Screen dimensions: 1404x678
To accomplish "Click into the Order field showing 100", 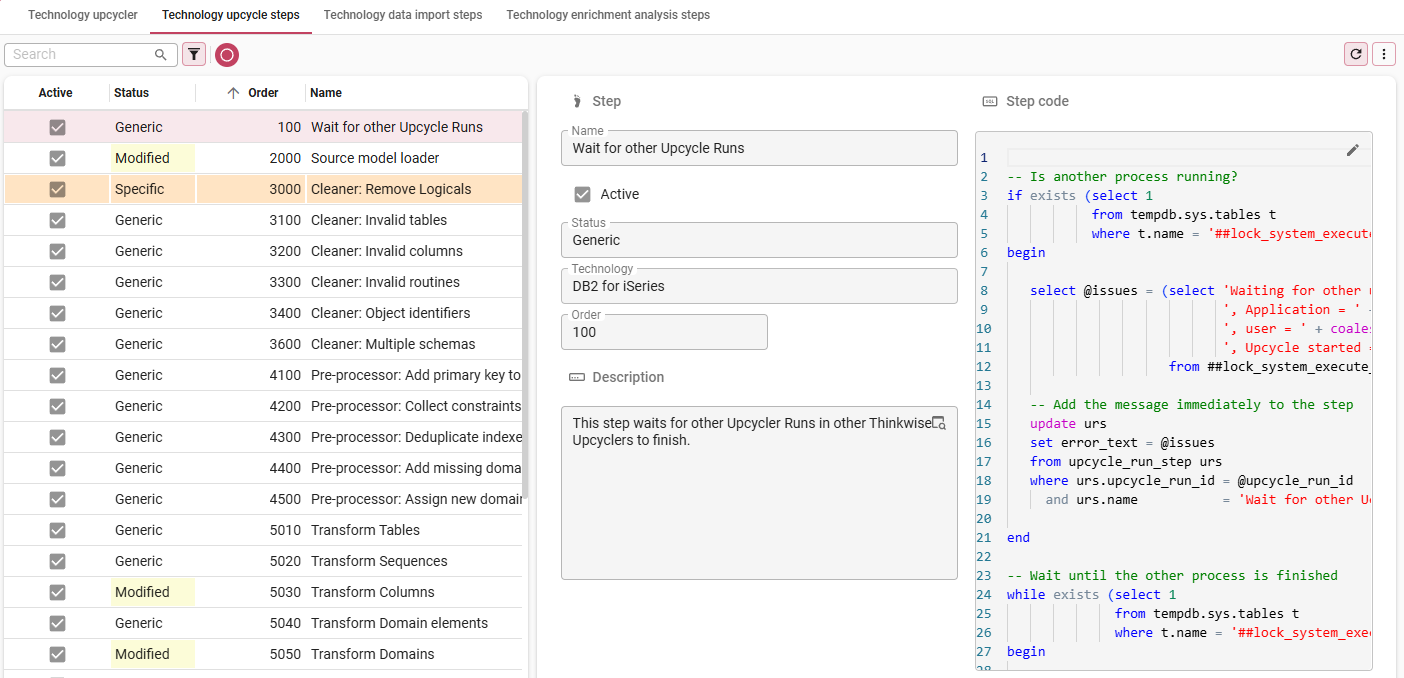I will pyautogui.click(x=664, y=332).
